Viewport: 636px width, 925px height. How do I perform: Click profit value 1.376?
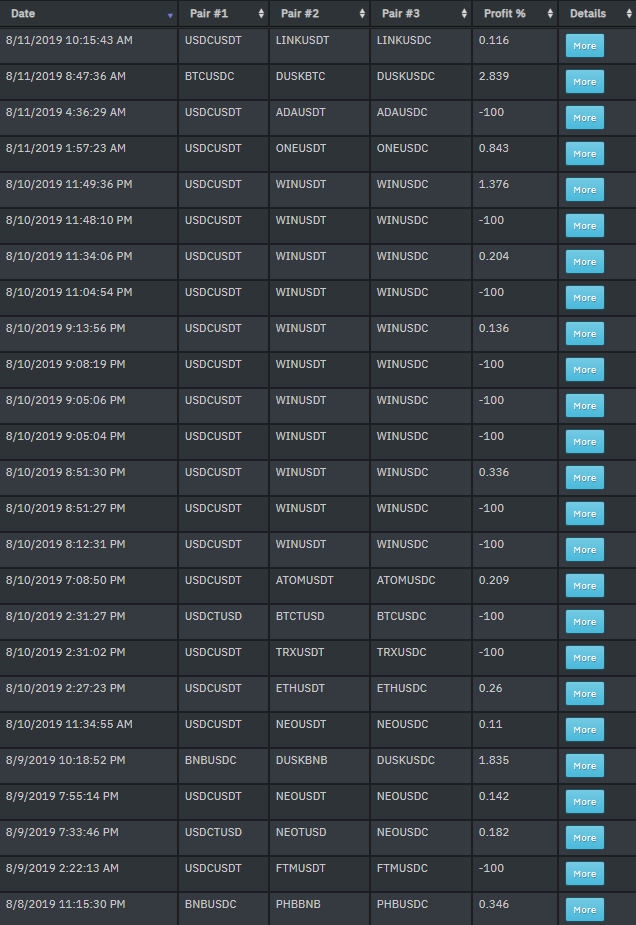494,184
